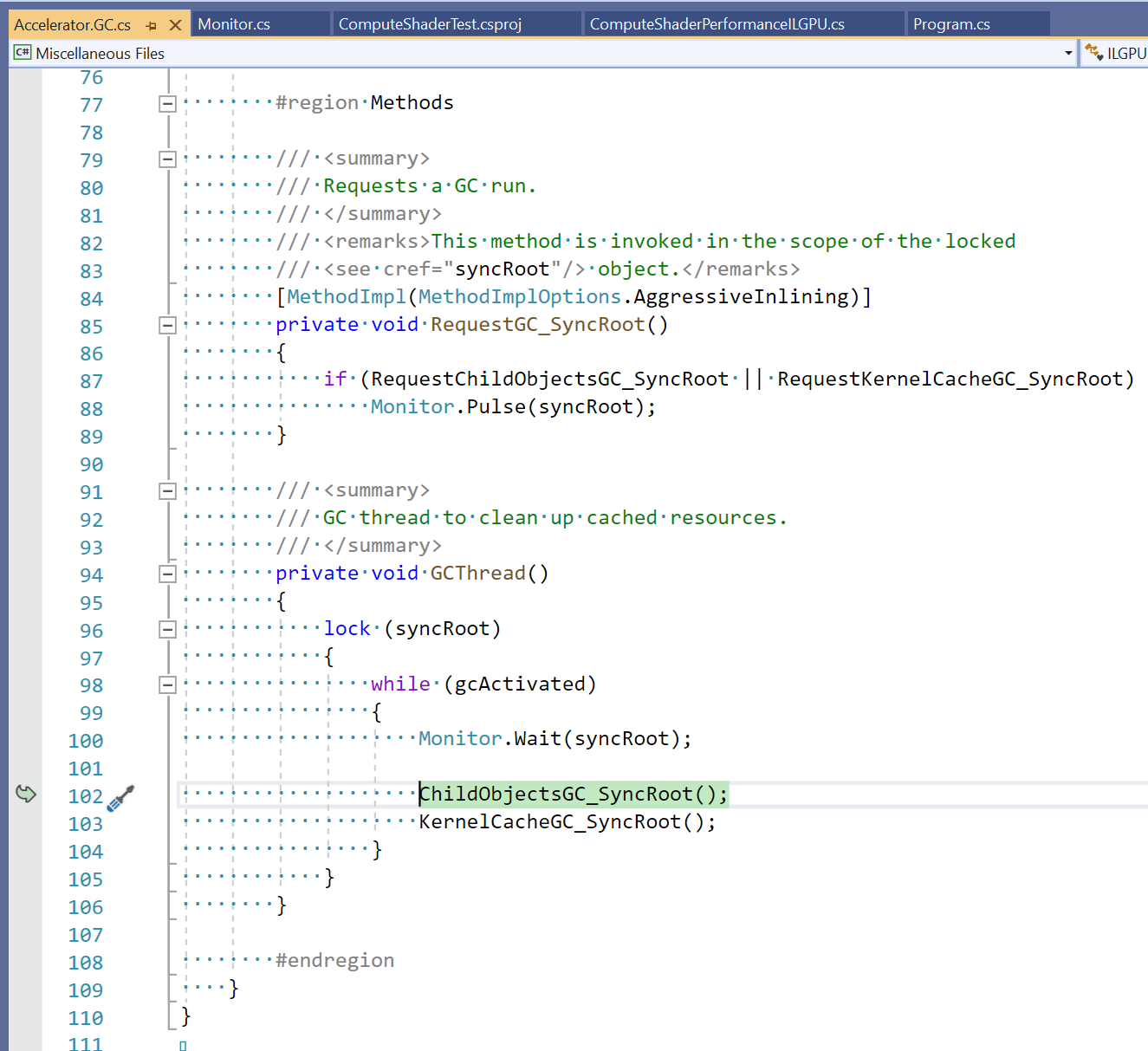Collapse the while loop at line 98
Viewport: 1148px width, 1051px height.
[x=167, y=684]
